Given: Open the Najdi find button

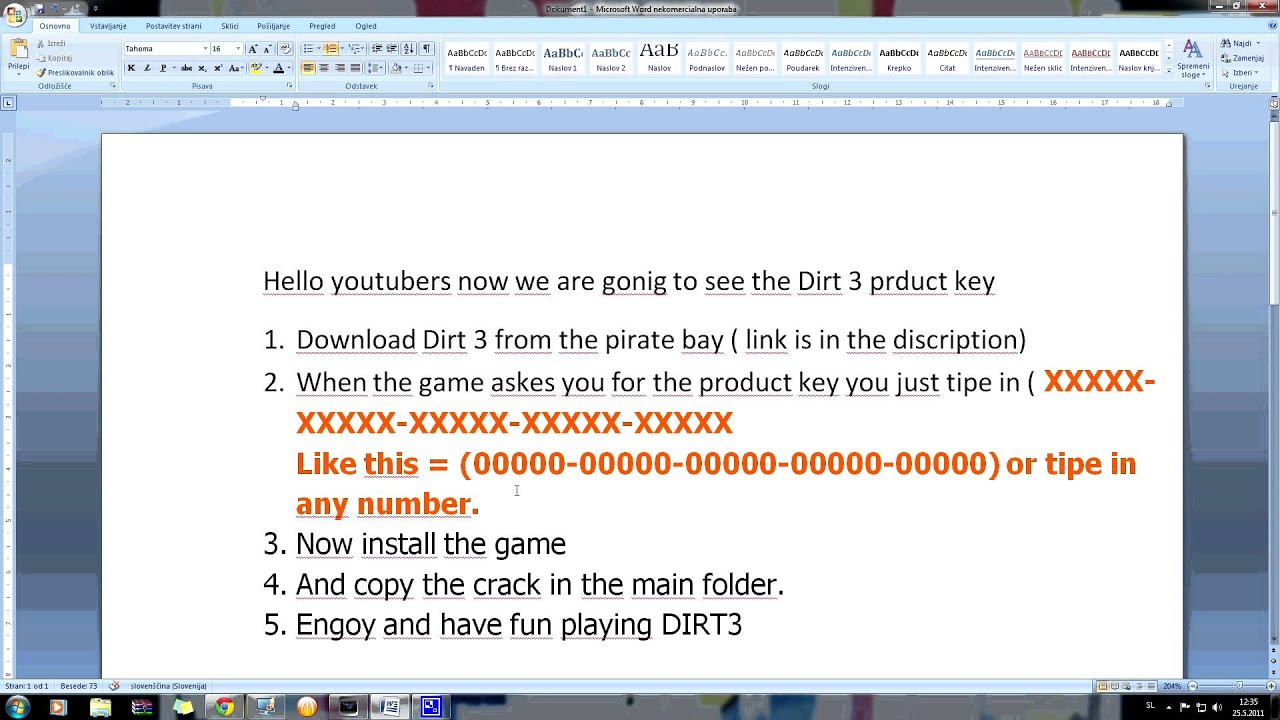Looking at the screenshot, I should point(1238,44).
